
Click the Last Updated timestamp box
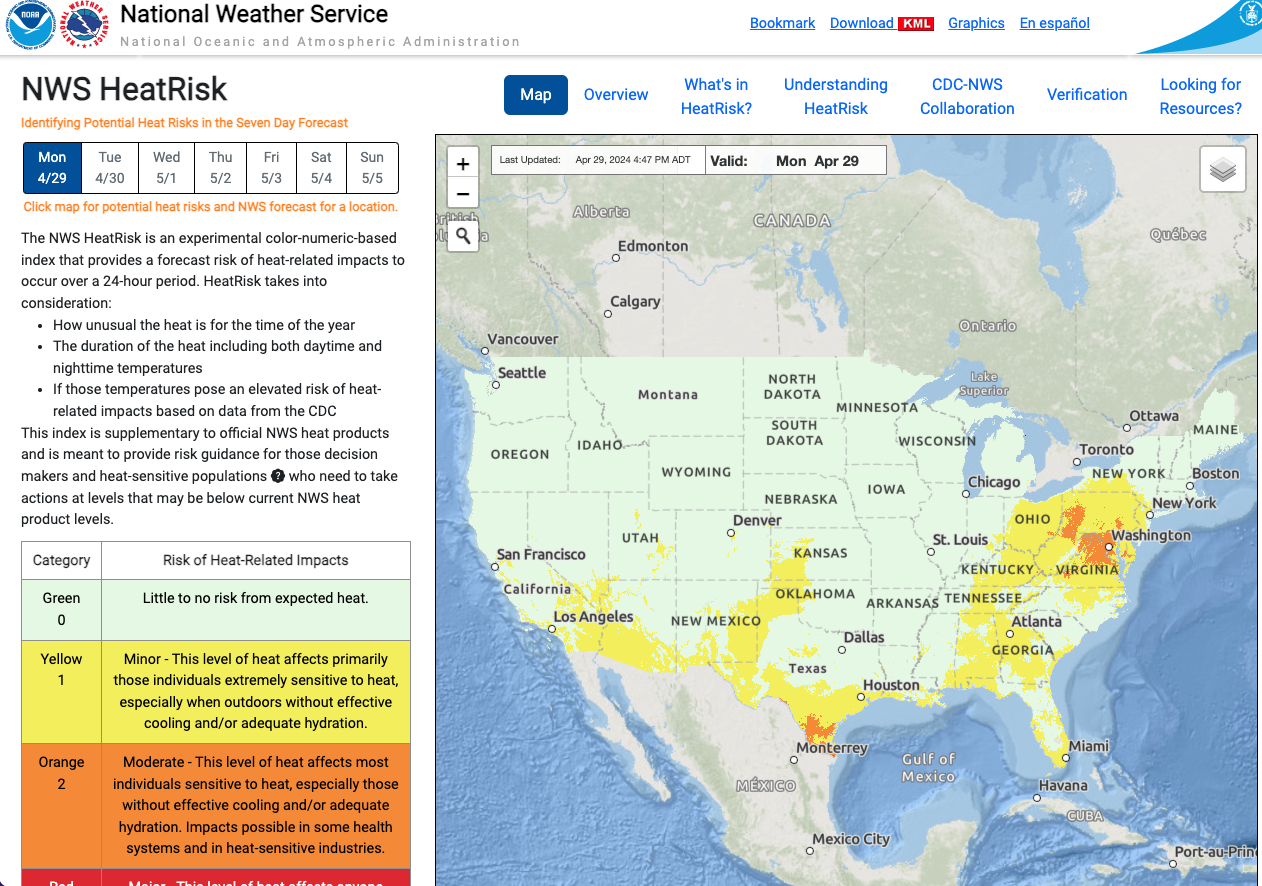(598, 160)
